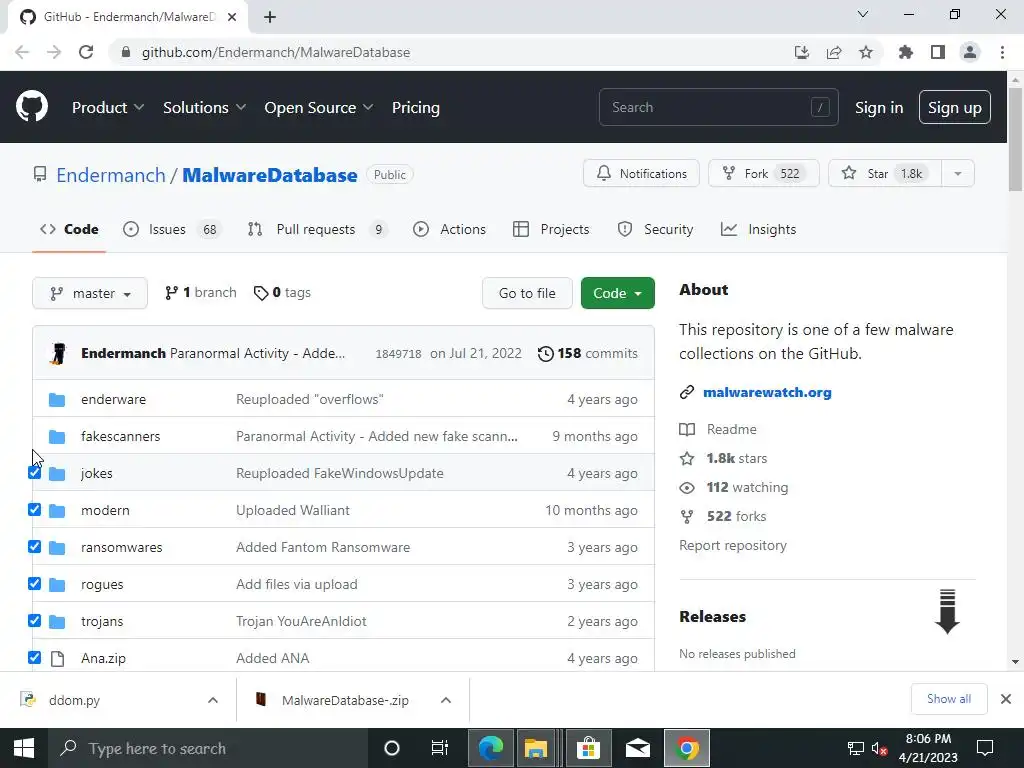Uncheck the modern folder checkbox
Viewport: 1024px width, 768px height.
[x=35, y=509]
